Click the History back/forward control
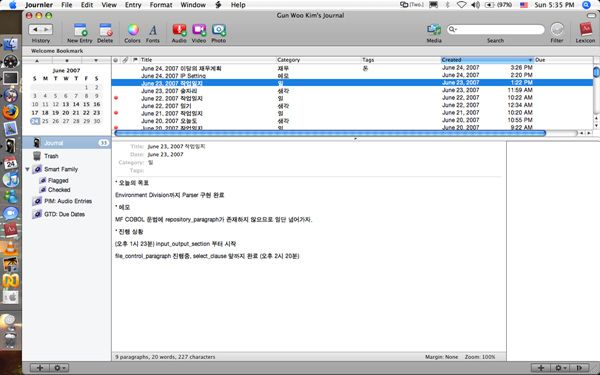Screen dimensions: 600x375 (x=41, y=29)
